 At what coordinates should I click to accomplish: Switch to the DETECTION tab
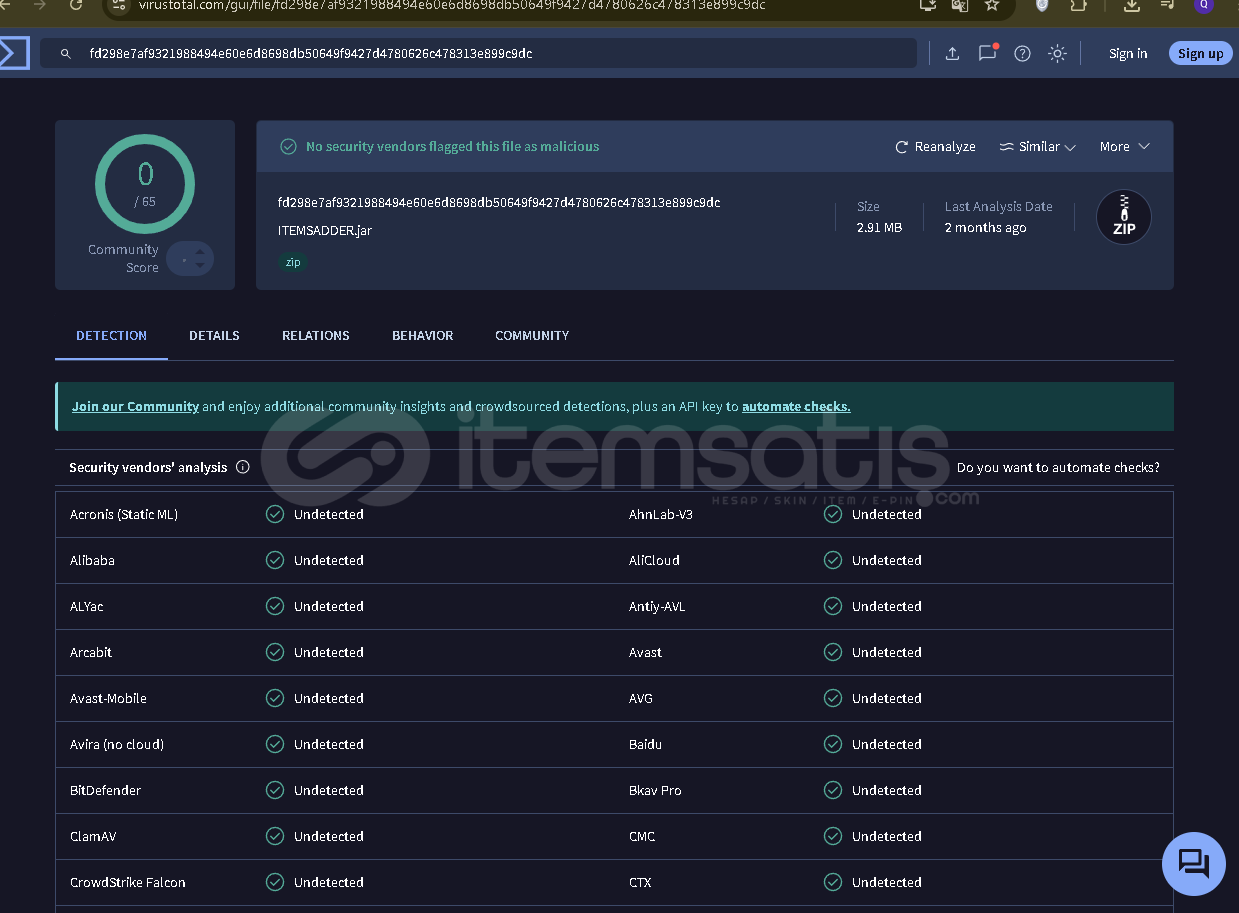click(x=111, y=336)
